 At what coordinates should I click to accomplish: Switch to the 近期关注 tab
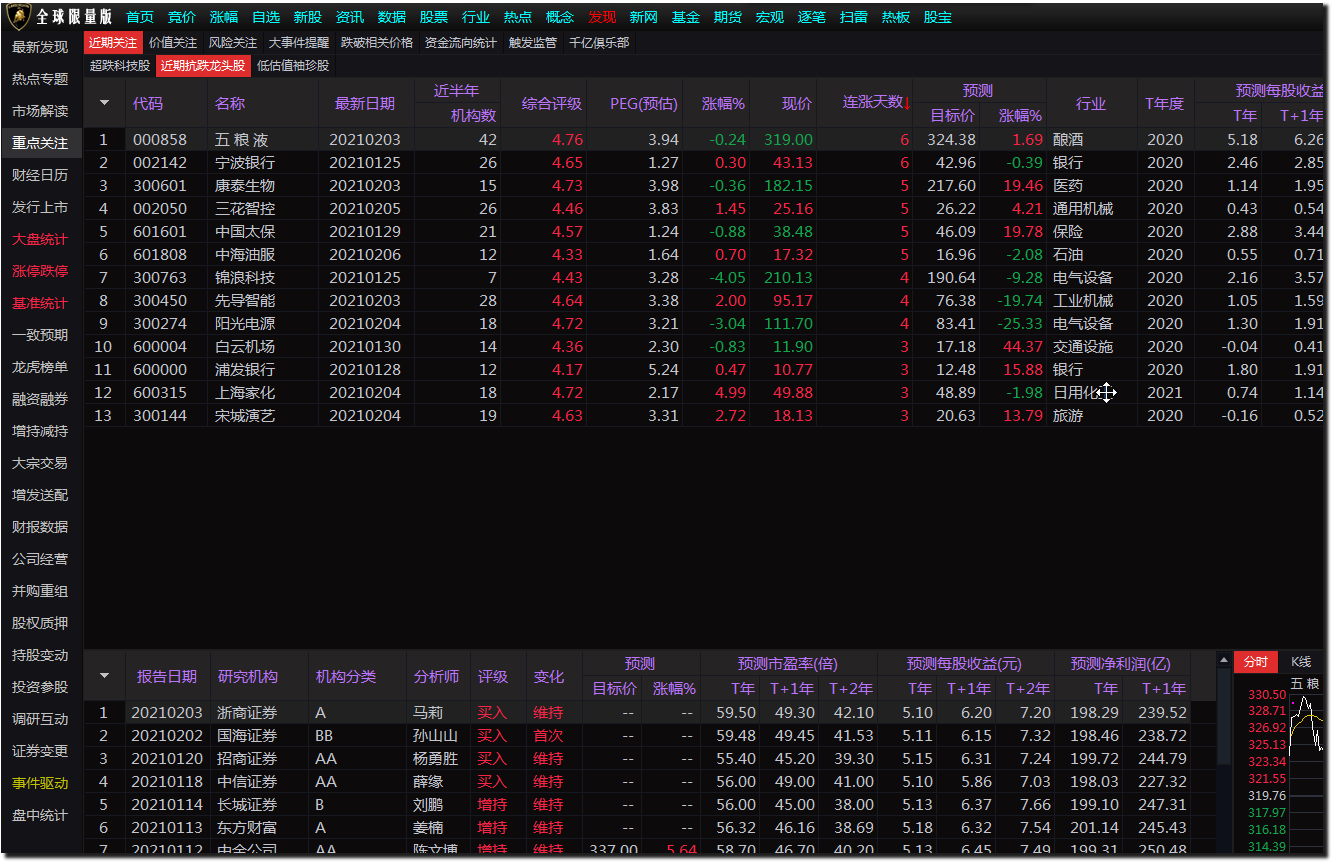click(113, 43)
